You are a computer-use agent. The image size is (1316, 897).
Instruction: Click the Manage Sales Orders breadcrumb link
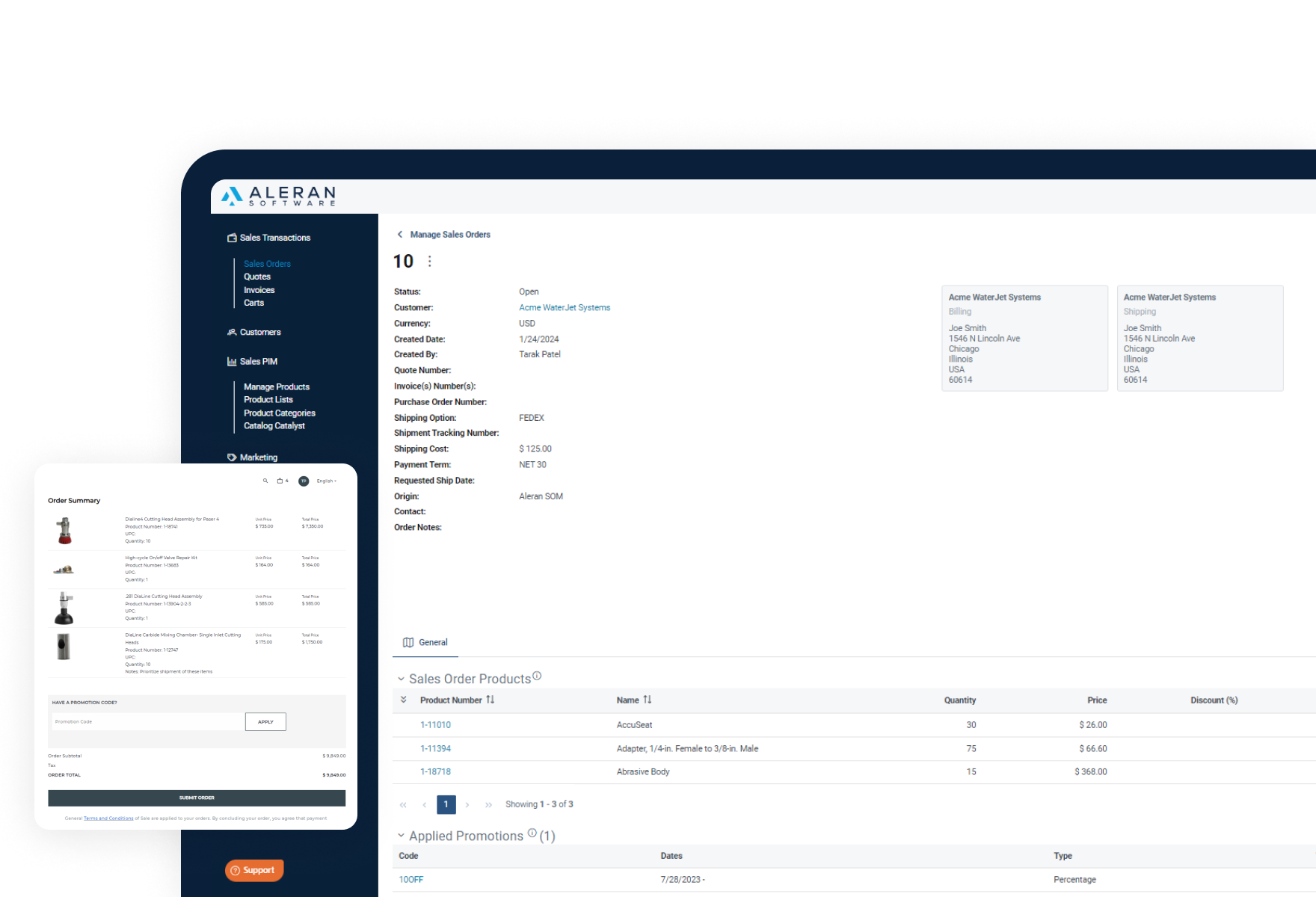pyautogui.click(x=450, y=235)
